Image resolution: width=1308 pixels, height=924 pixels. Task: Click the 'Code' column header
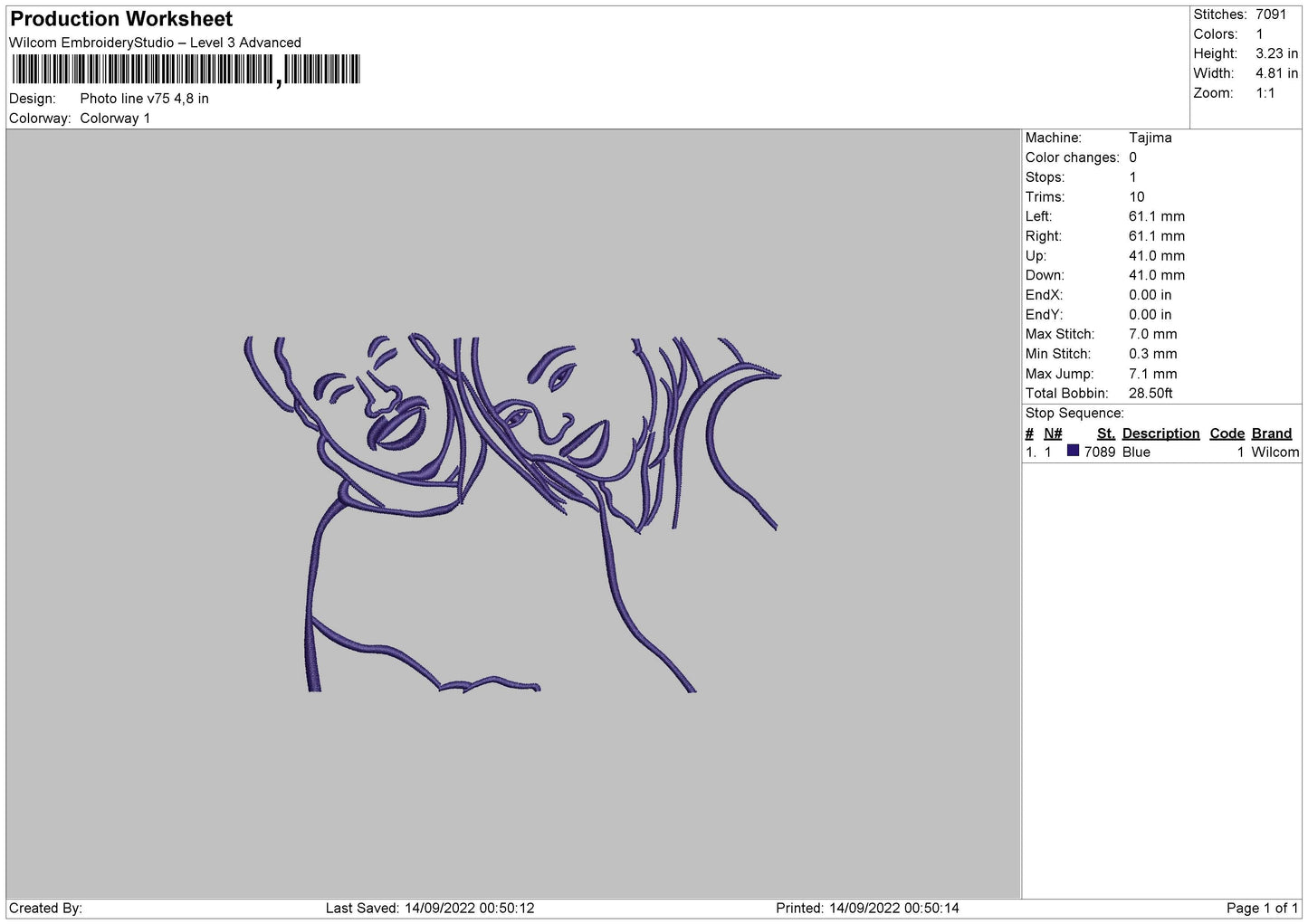tap(1227, 433)
